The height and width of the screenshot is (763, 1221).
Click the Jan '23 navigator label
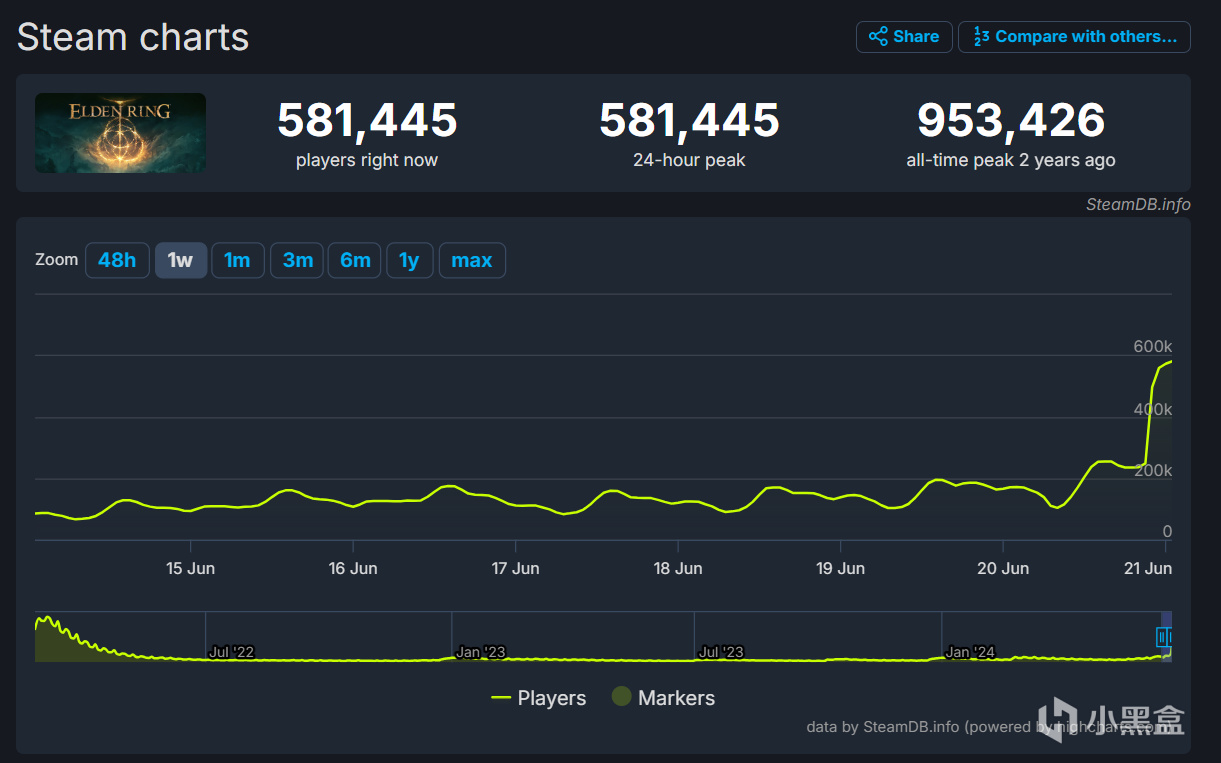pos(481,652)
